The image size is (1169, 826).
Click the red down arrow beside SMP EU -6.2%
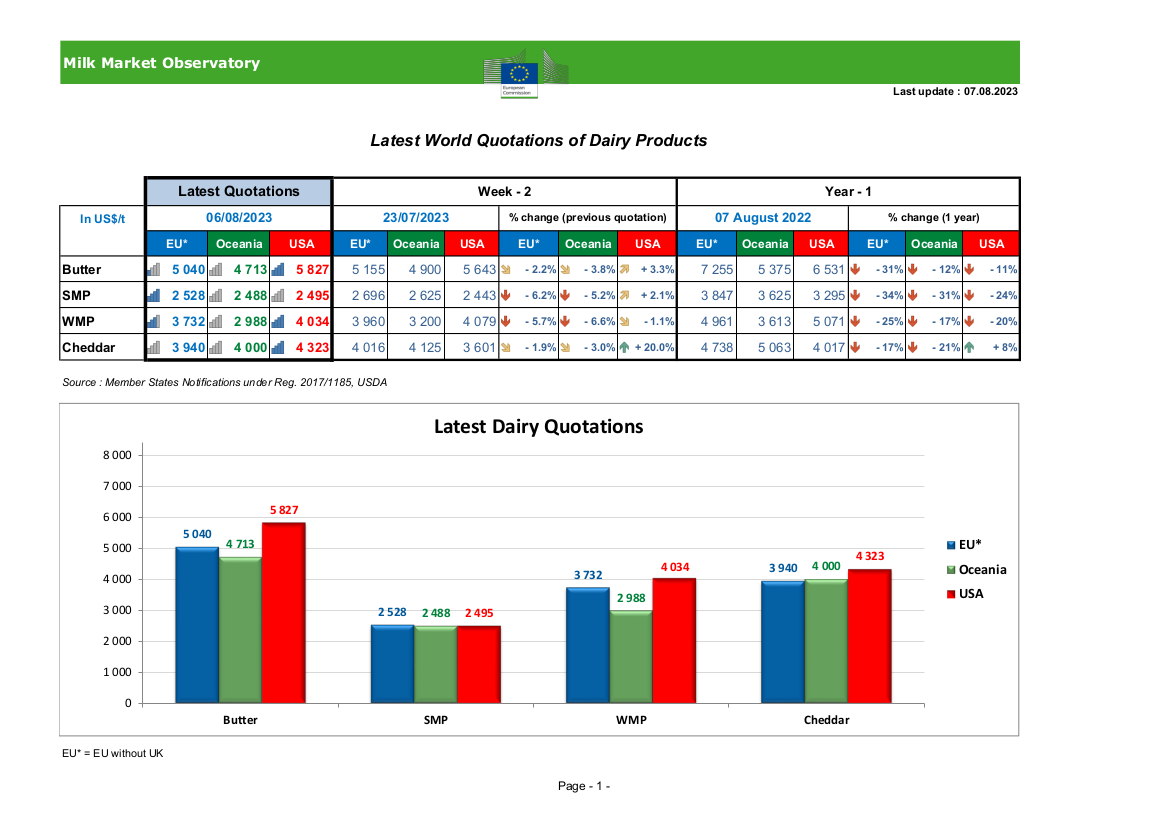pyautogui.click(x=505, y=296)
